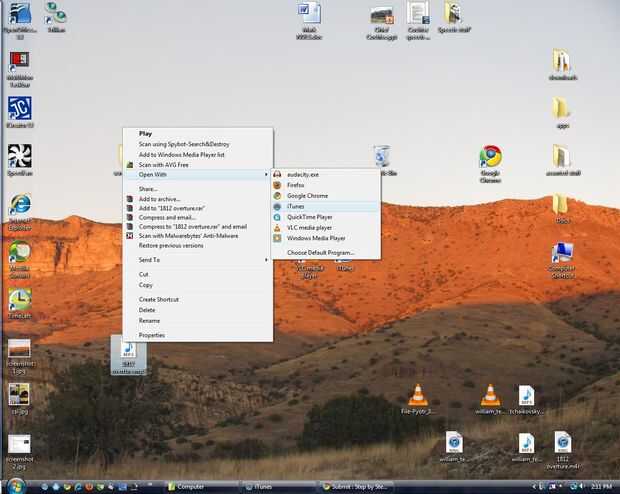Screen dimensions: 620x494
Task: Choose Play from the context menu
Action: click(x=198, y=134)
